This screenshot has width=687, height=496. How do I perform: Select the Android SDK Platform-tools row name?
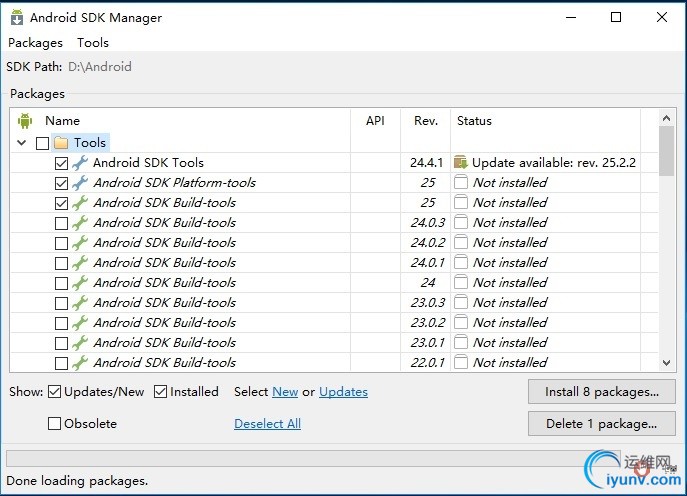(174, 183)
